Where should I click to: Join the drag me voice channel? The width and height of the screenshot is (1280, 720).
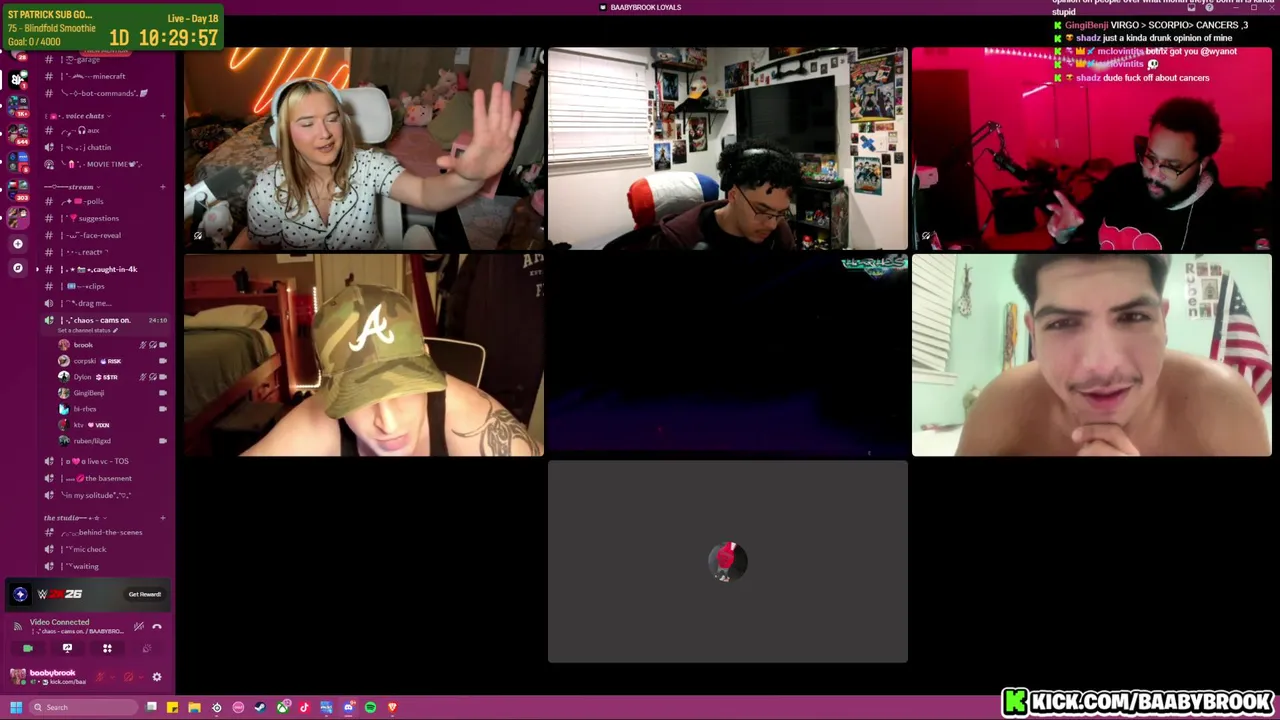point(105,303)
